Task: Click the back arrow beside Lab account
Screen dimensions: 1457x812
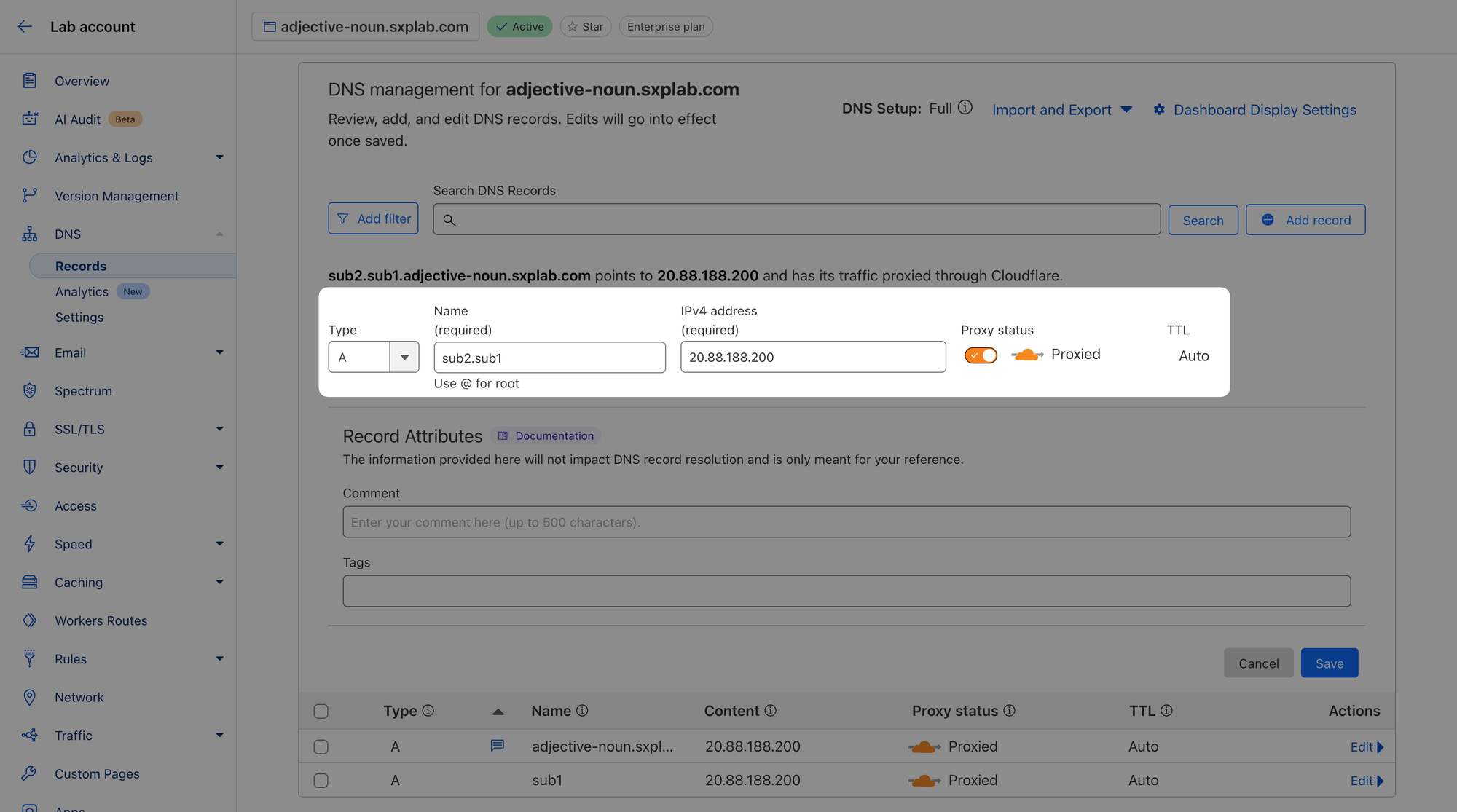Action: (x=25, y=27)
